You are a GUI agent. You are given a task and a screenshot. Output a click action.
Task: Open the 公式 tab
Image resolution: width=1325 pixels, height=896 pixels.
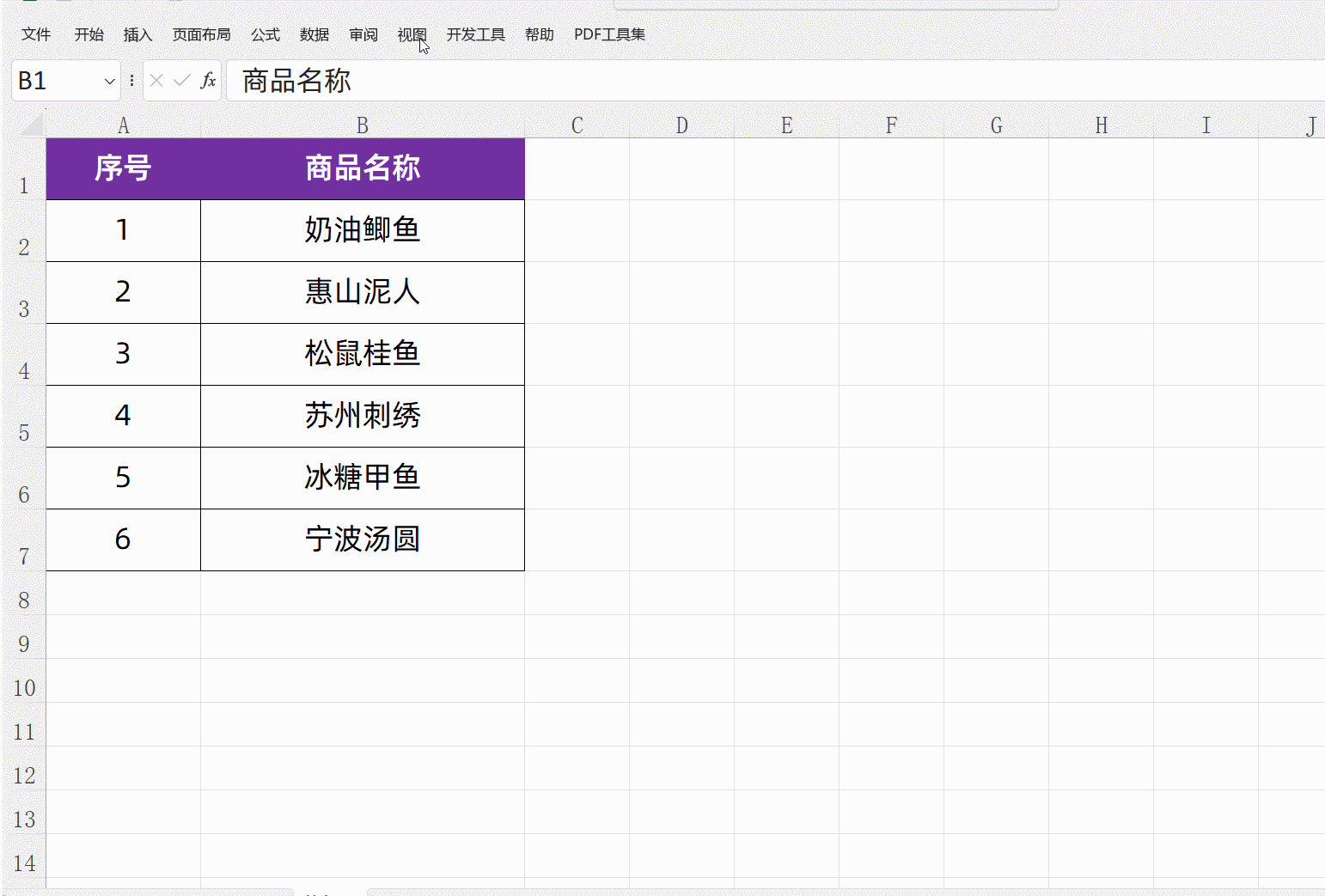pos(265,34)
